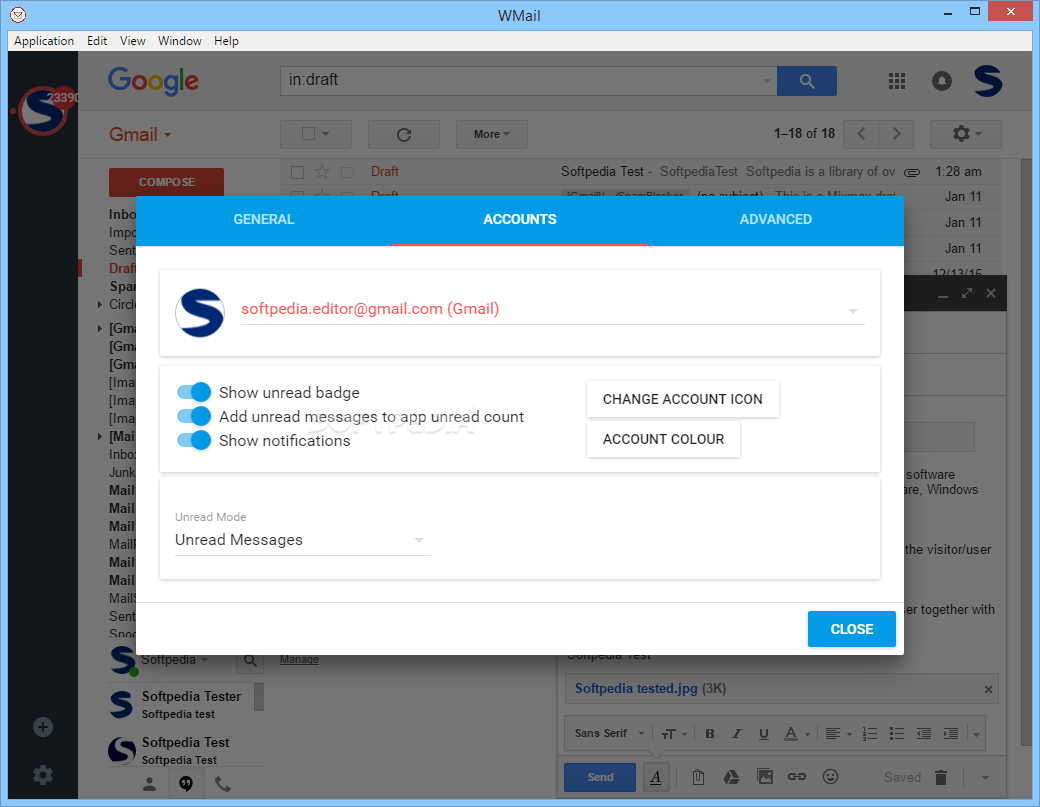Insert a link in the compose window
Image resolution: width=1040 pixels, height=807 pixels.
[797, 776]
